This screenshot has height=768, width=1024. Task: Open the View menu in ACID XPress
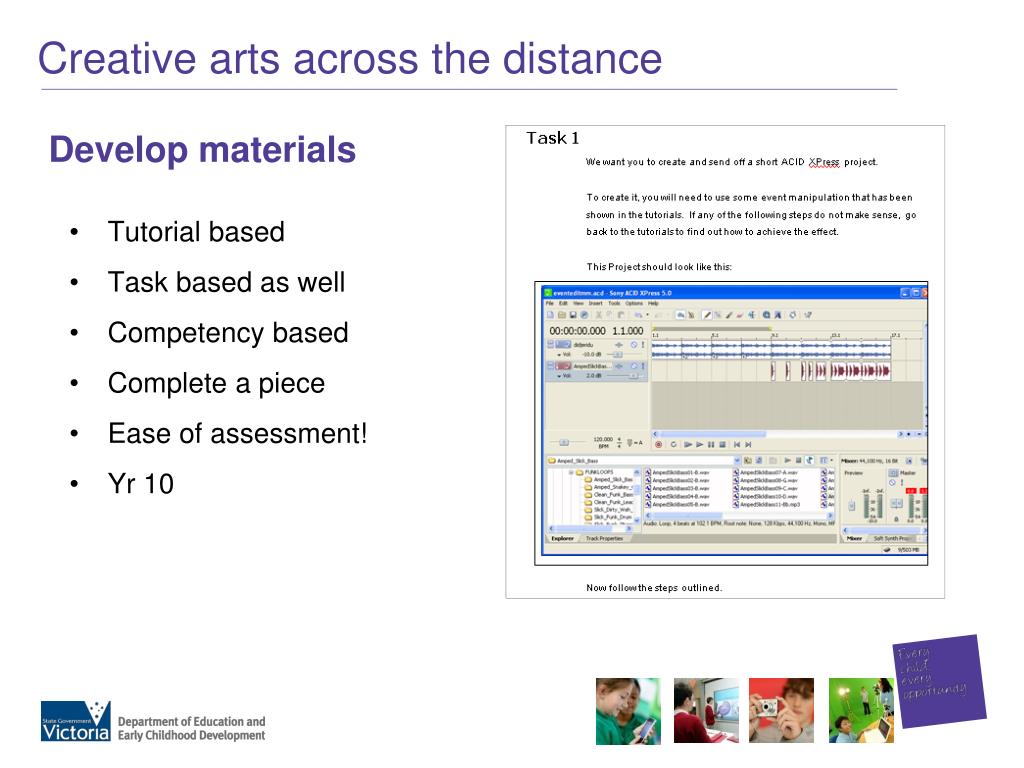point(579,304)
